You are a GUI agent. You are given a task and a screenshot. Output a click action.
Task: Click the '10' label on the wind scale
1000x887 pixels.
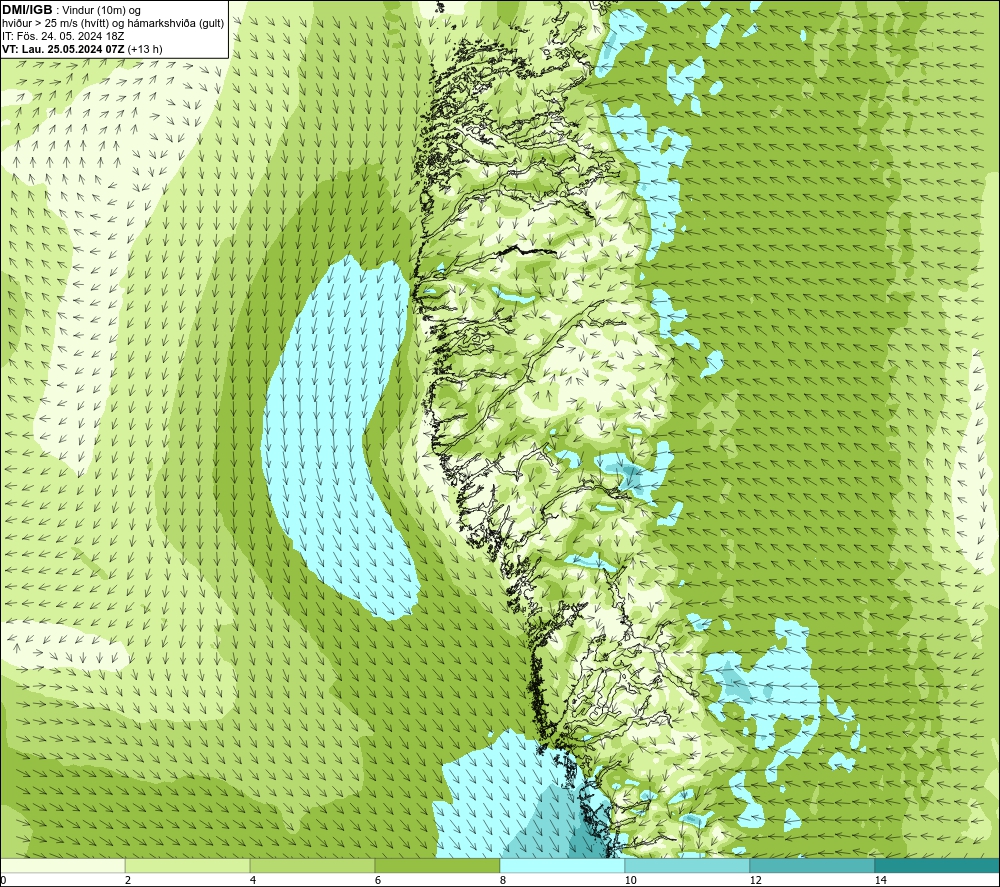point(630,880)
